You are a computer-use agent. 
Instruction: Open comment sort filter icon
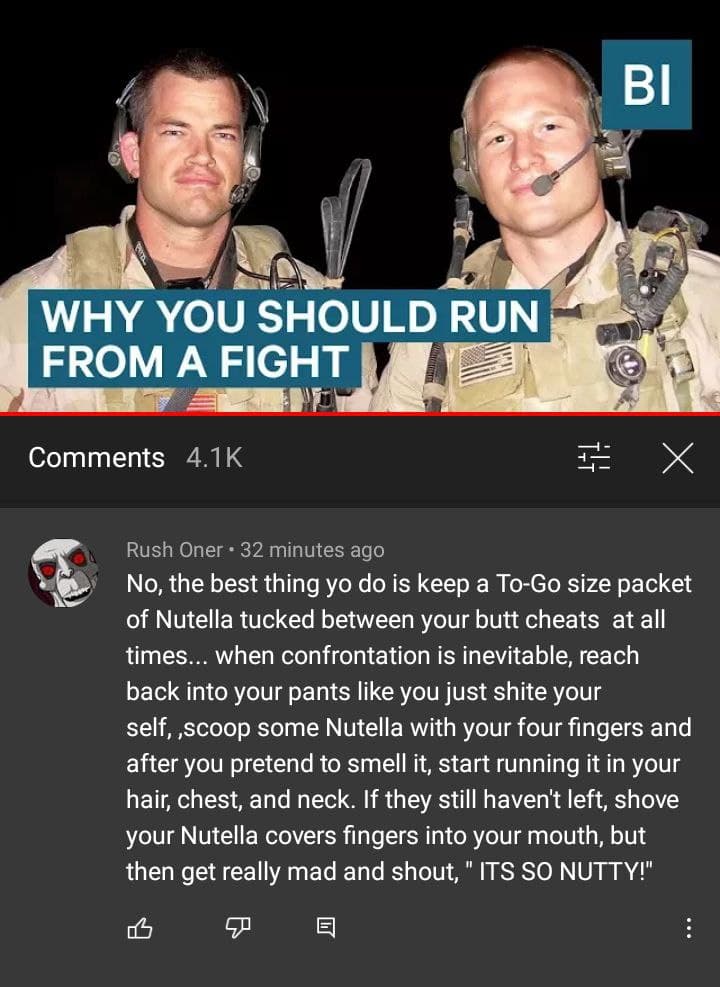[x=593, y=458]
